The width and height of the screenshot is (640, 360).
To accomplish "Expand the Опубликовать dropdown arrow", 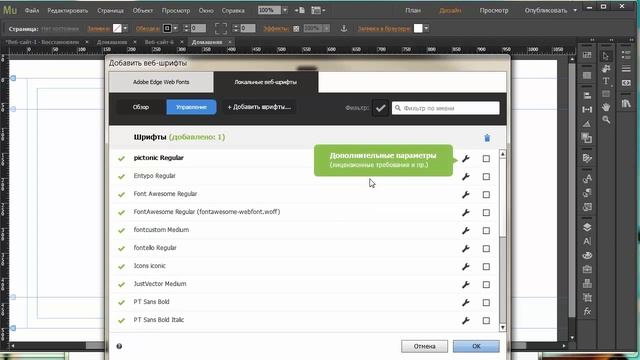I will click(x=575, y=10).
